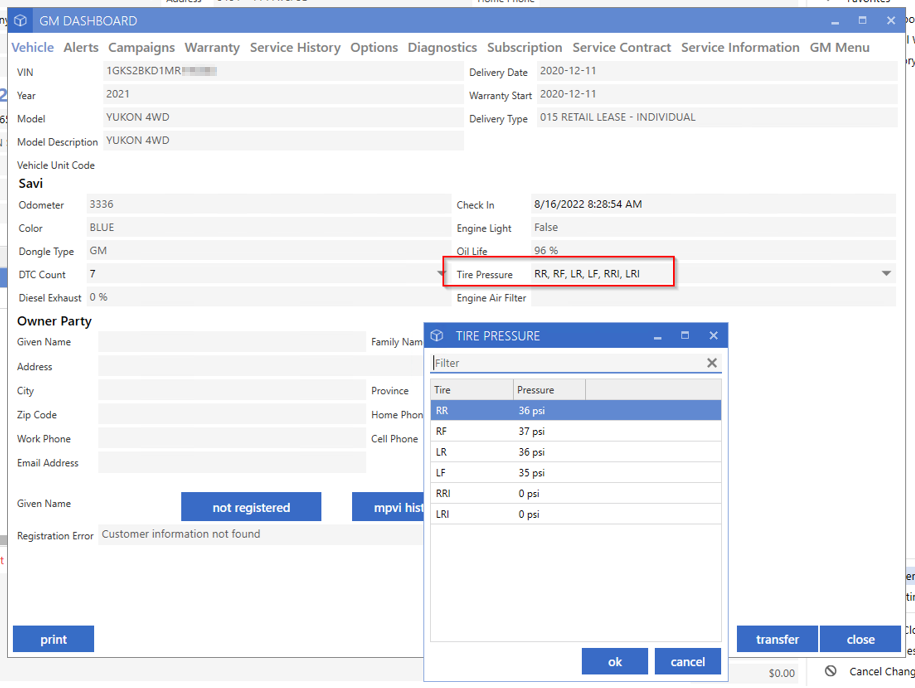Select the Options tab
The image size is (915, 688).
click(374, 48)
